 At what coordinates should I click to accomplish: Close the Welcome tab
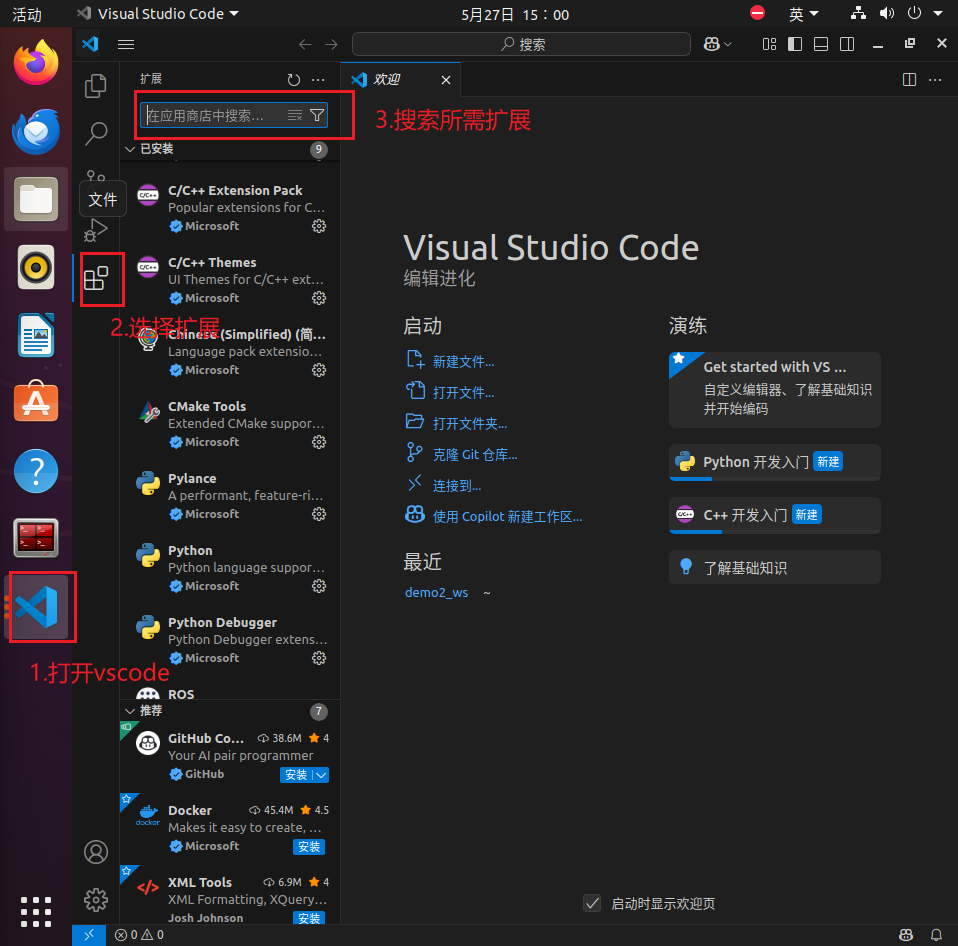(x=446, y=79)
